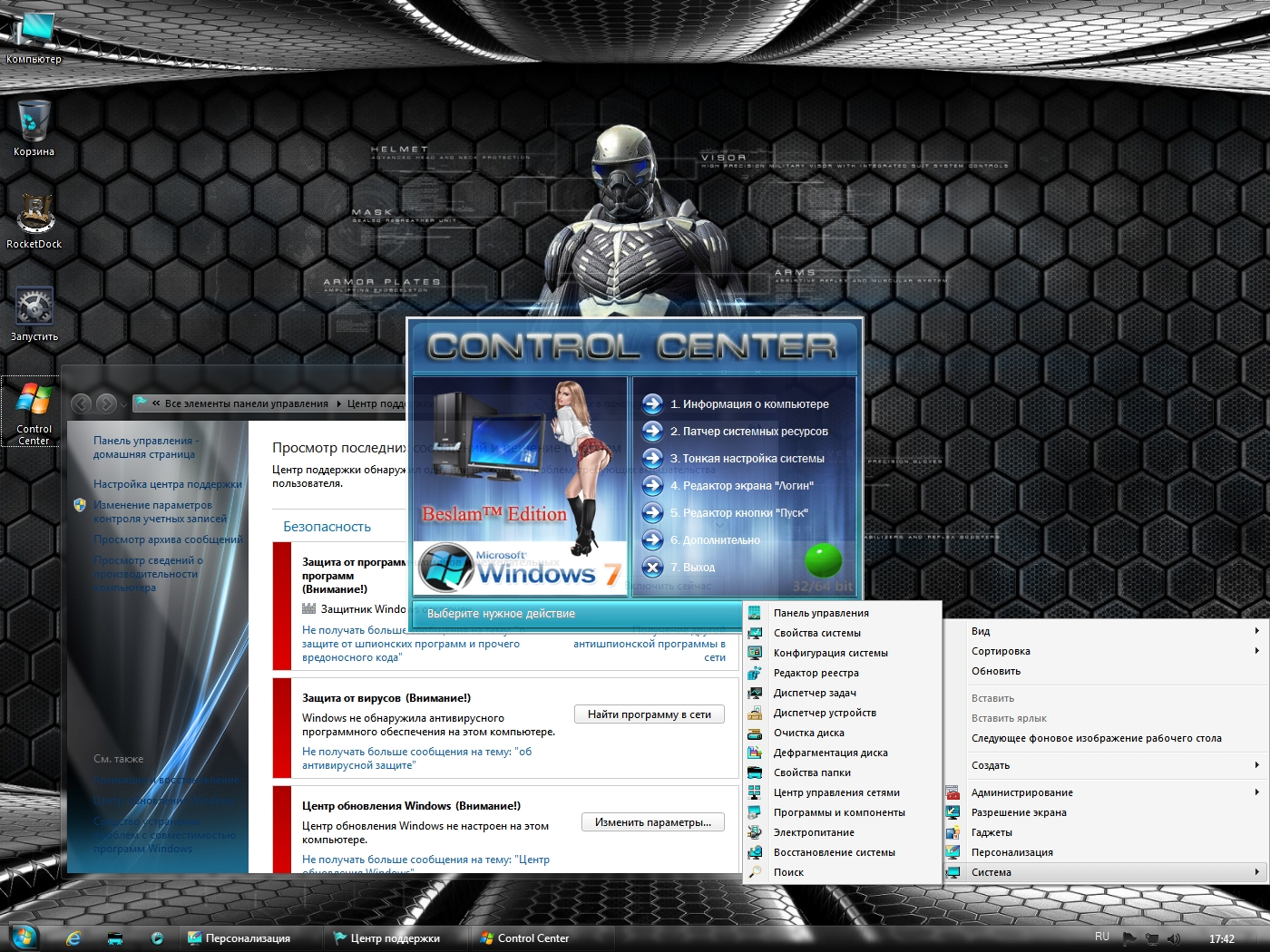Click the antivirus Не получать больше сообщения link

[x=417, y=758]
